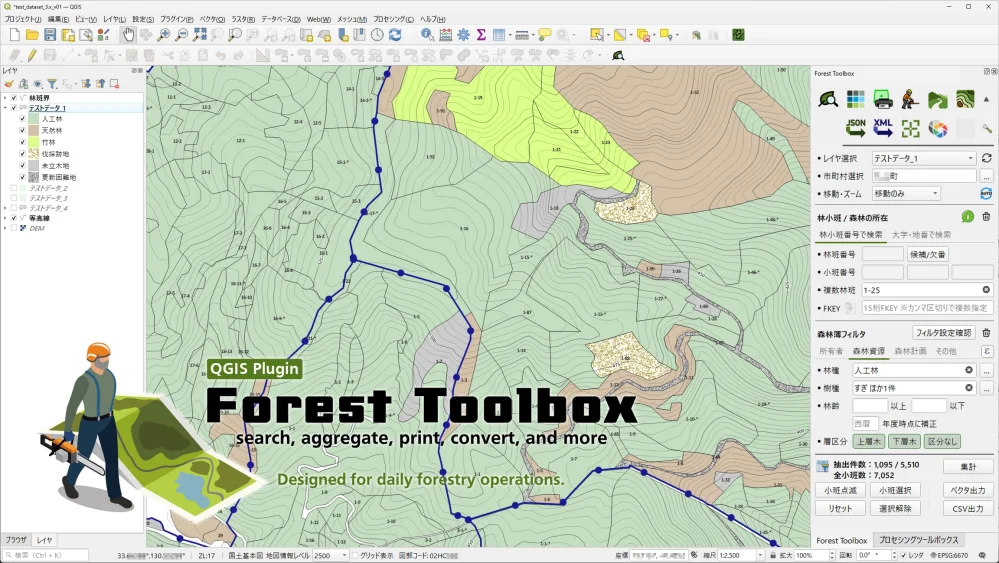
Task: Click the ベクタ出力 button
Action: pyautogui.click(x=968, y=490)
